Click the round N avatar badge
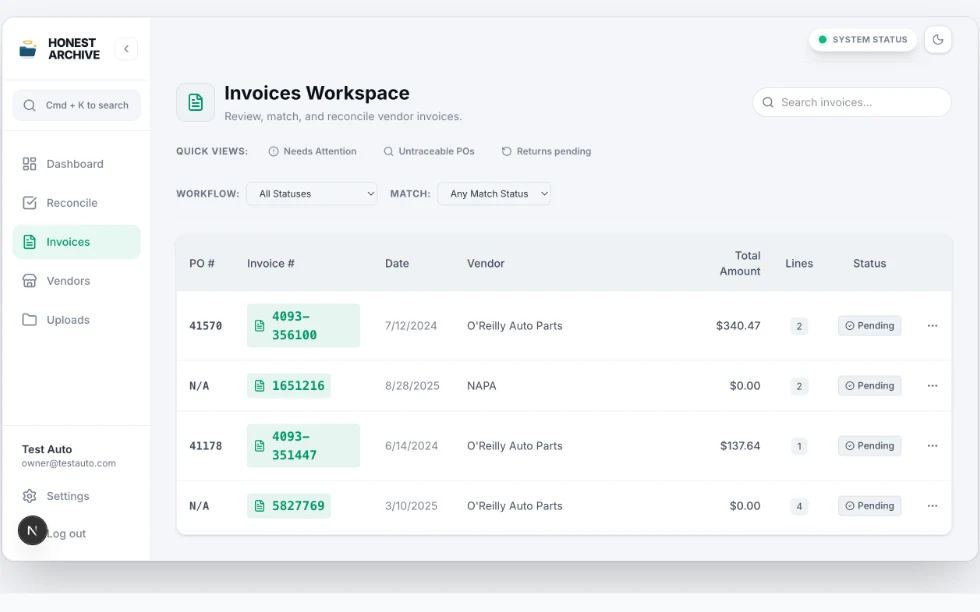The height and width of the screenshot is (612, 980). [32, 531]
